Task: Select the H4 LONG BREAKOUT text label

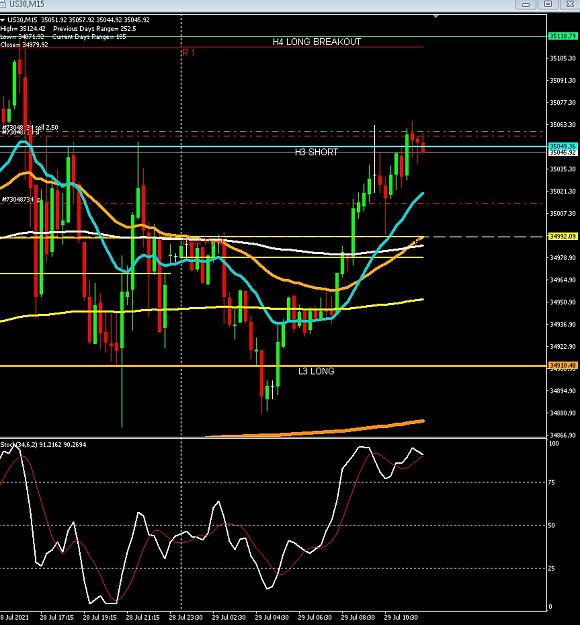Action: pyautogui.click(x=317, y=42)
